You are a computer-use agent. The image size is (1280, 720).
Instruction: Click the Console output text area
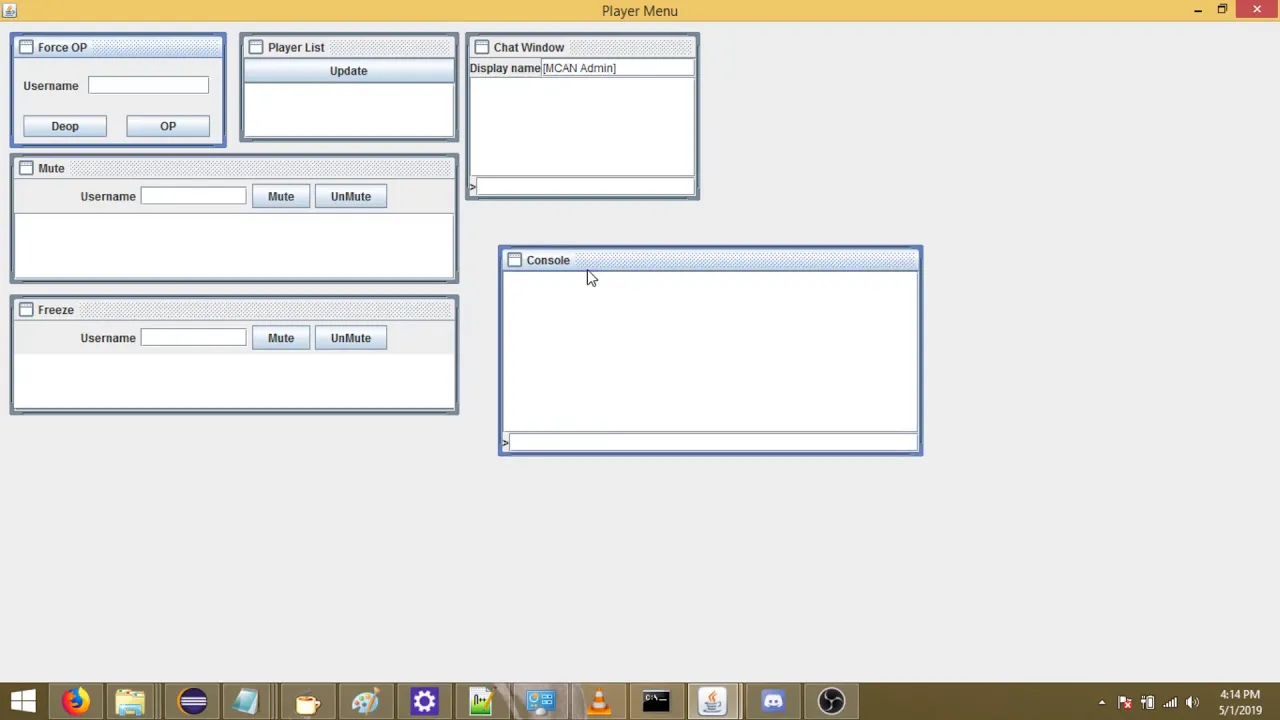tap(710, 352)
